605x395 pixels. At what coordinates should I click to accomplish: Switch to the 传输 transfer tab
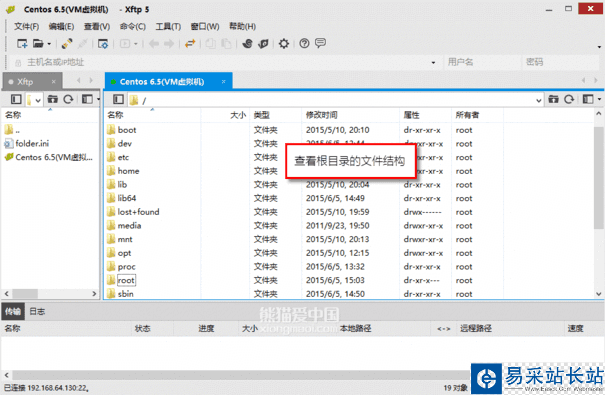13,312
